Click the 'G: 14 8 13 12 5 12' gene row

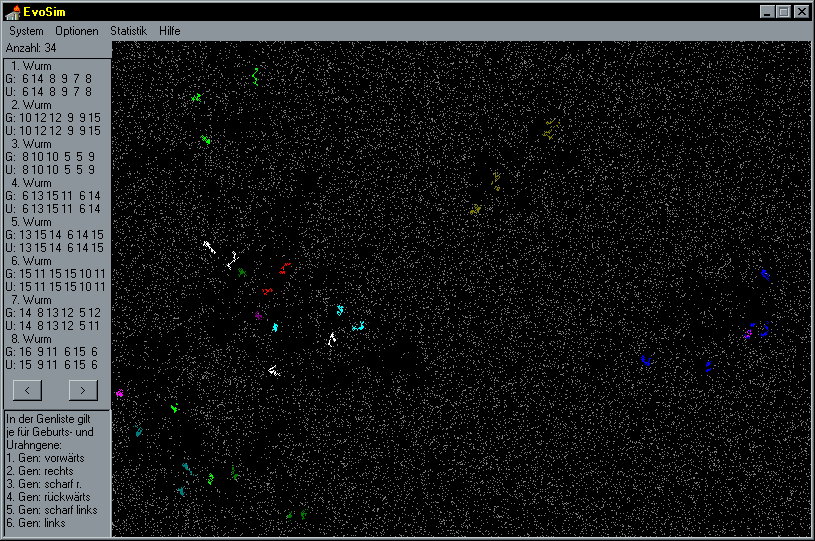tap(53, 313)
